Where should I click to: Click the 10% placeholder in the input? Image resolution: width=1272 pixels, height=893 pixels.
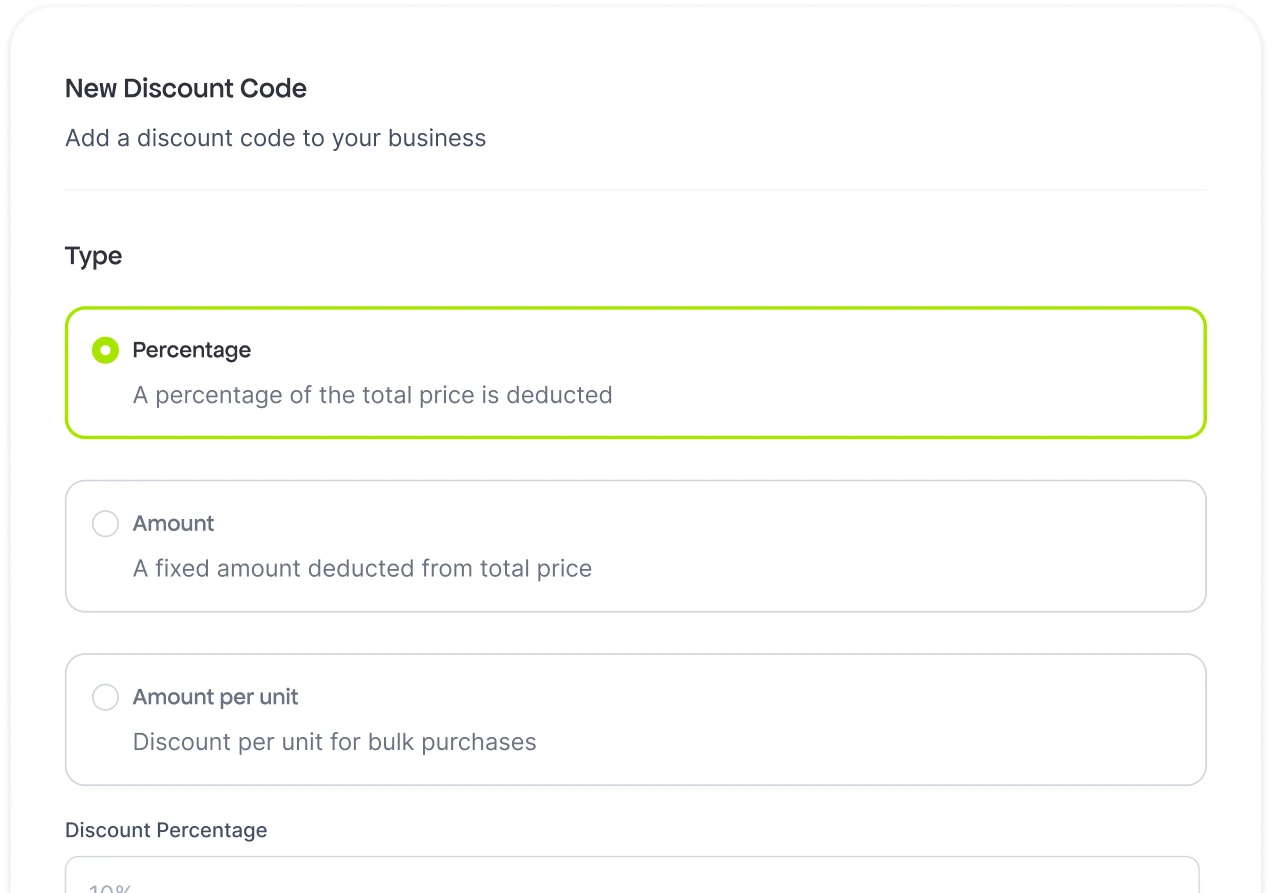click(x=110, y=888)
